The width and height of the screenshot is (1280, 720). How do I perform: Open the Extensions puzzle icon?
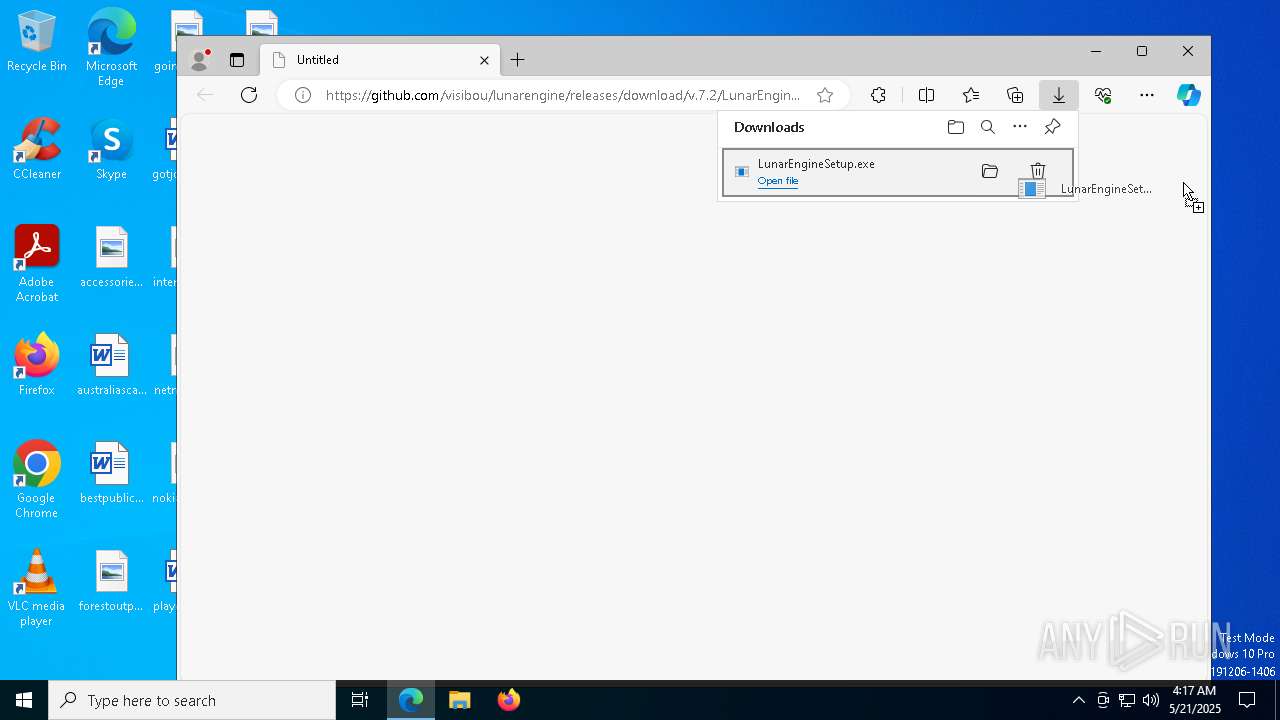click(x=878, y=95)
